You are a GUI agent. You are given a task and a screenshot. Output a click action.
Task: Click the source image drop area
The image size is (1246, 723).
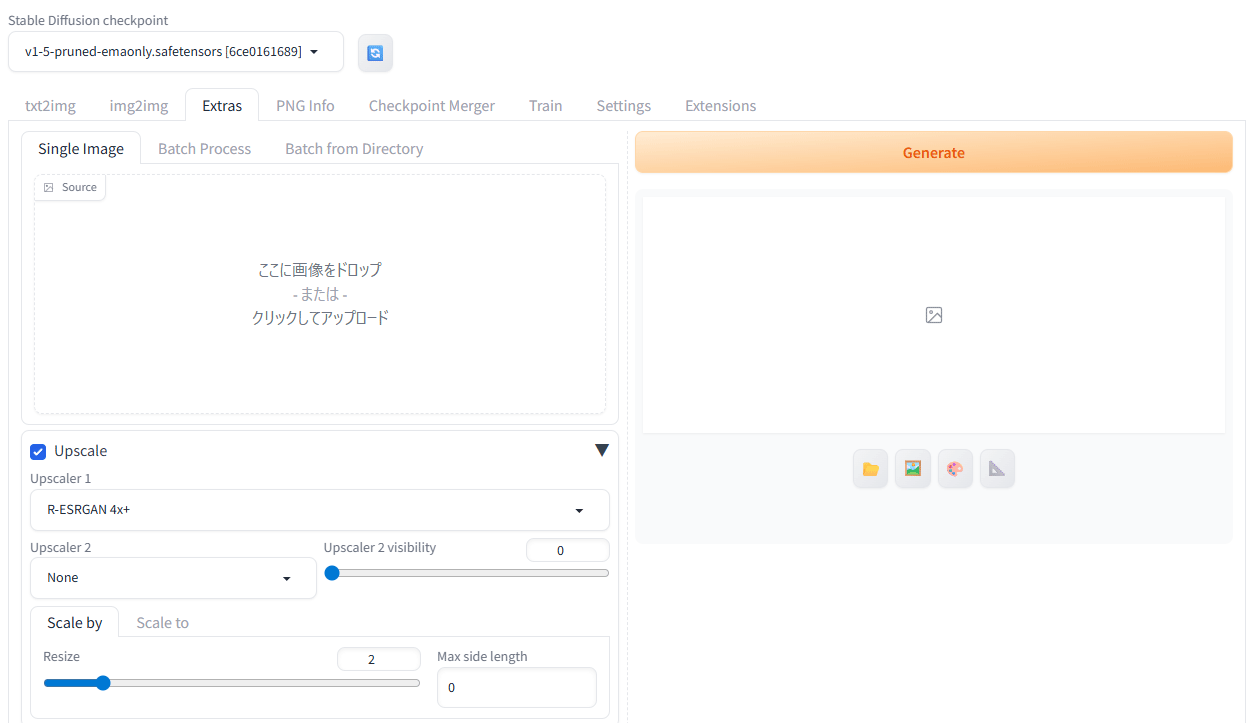coord(319,294)
